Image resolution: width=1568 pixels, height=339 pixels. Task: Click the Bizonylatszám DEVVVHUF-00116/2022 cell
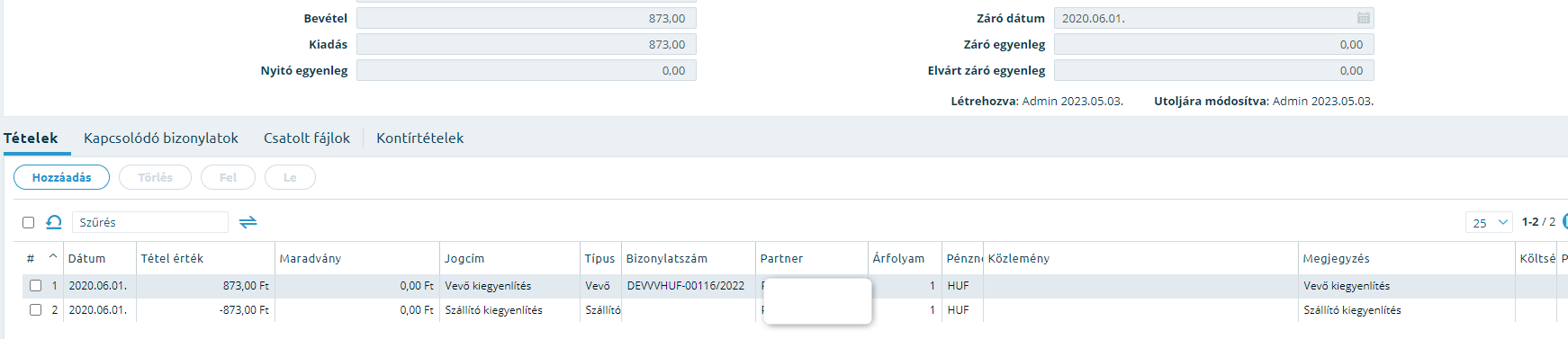coord(688,286)
